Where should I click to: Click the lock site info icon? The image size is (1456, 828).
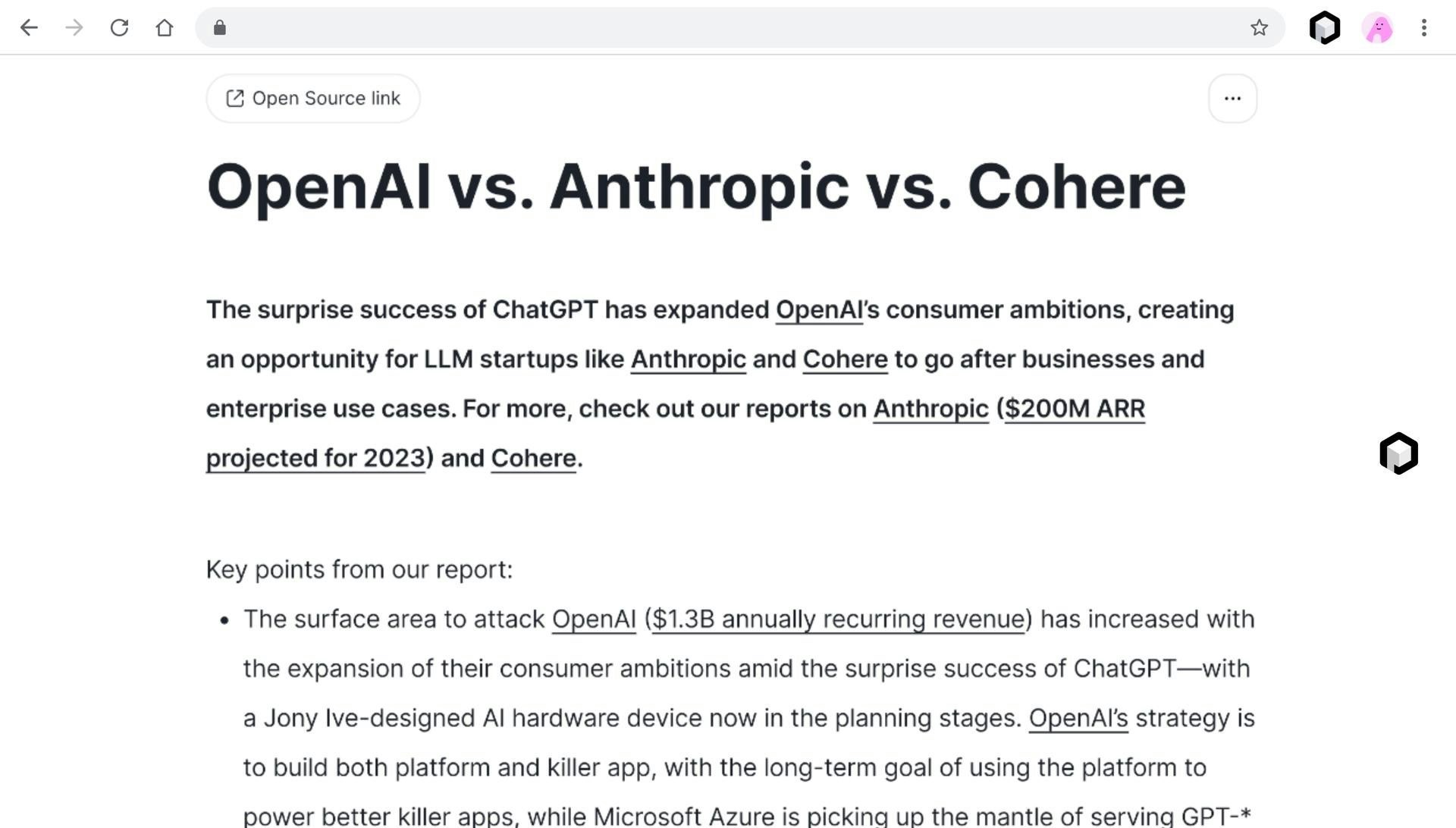tap(220, 28)
